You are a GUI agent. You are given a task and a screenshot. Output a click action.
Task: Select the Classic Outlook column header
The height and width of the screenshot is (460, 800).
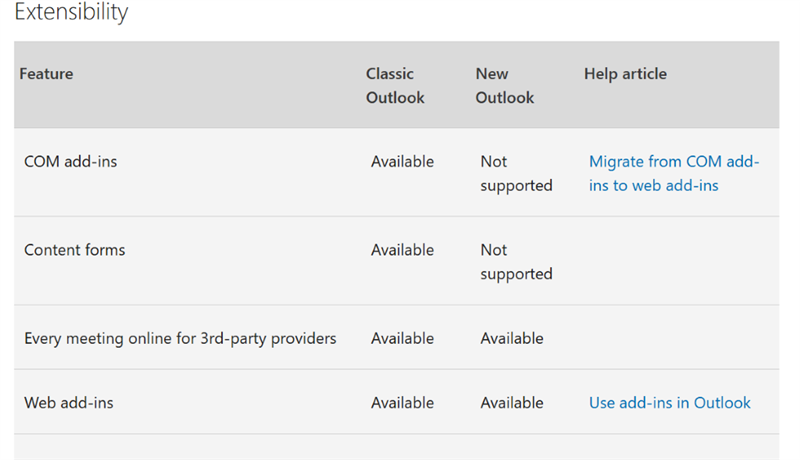395,86
